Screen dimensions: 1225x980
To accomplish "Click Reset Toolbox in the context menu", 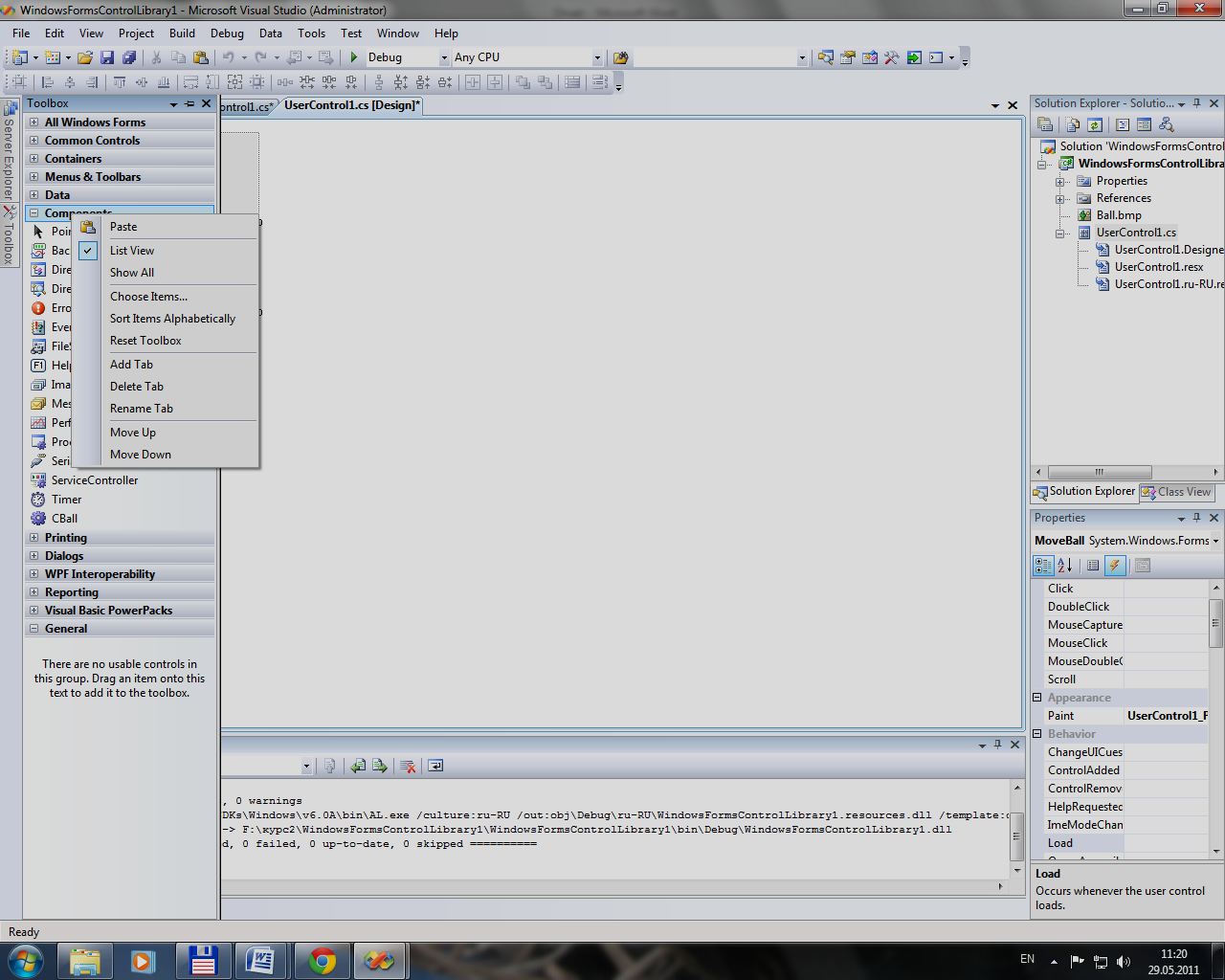I will pyautogui.click(x=145, y=341).
